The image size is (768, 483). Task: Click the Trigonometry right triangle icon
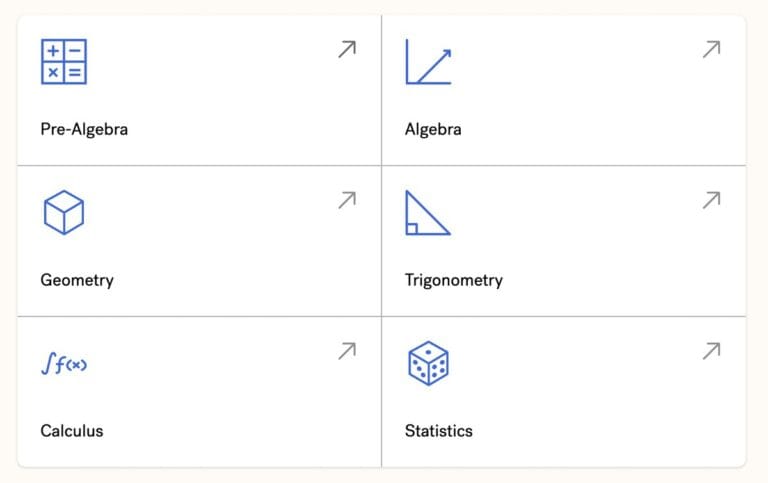[x=427, y=212]
